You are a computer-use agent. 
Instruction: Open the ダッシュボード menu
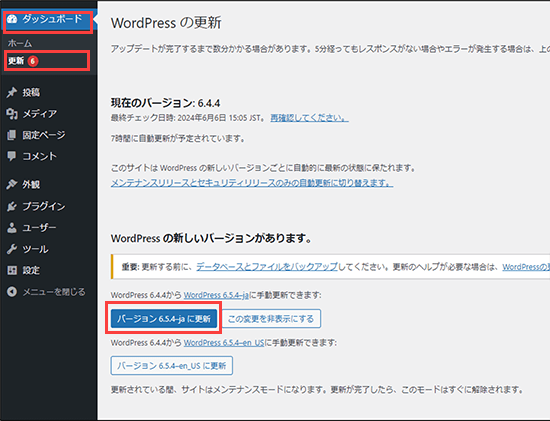[48, 19]
